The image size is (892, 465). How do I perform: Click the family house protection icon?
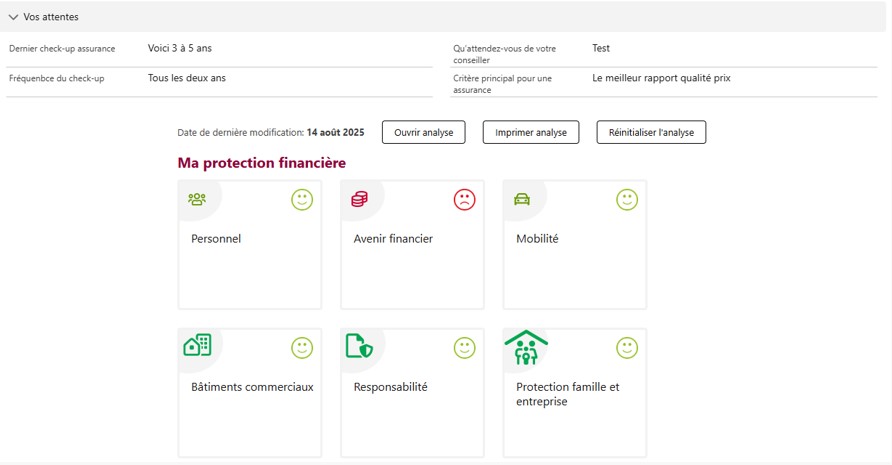pos(525,347)
